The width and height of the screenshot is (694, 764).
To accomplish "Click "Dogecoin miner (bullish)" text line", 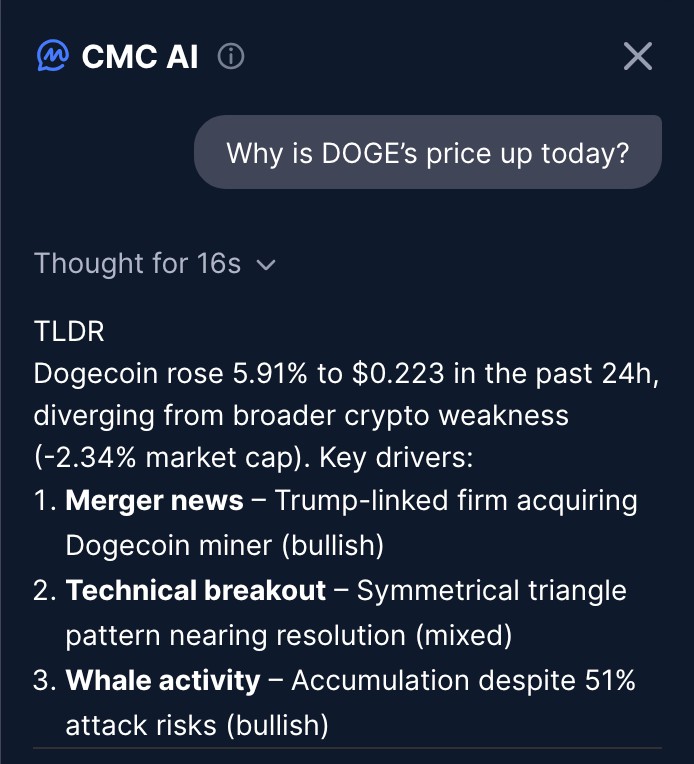I will pyautogui.click(x=225, y=545).
